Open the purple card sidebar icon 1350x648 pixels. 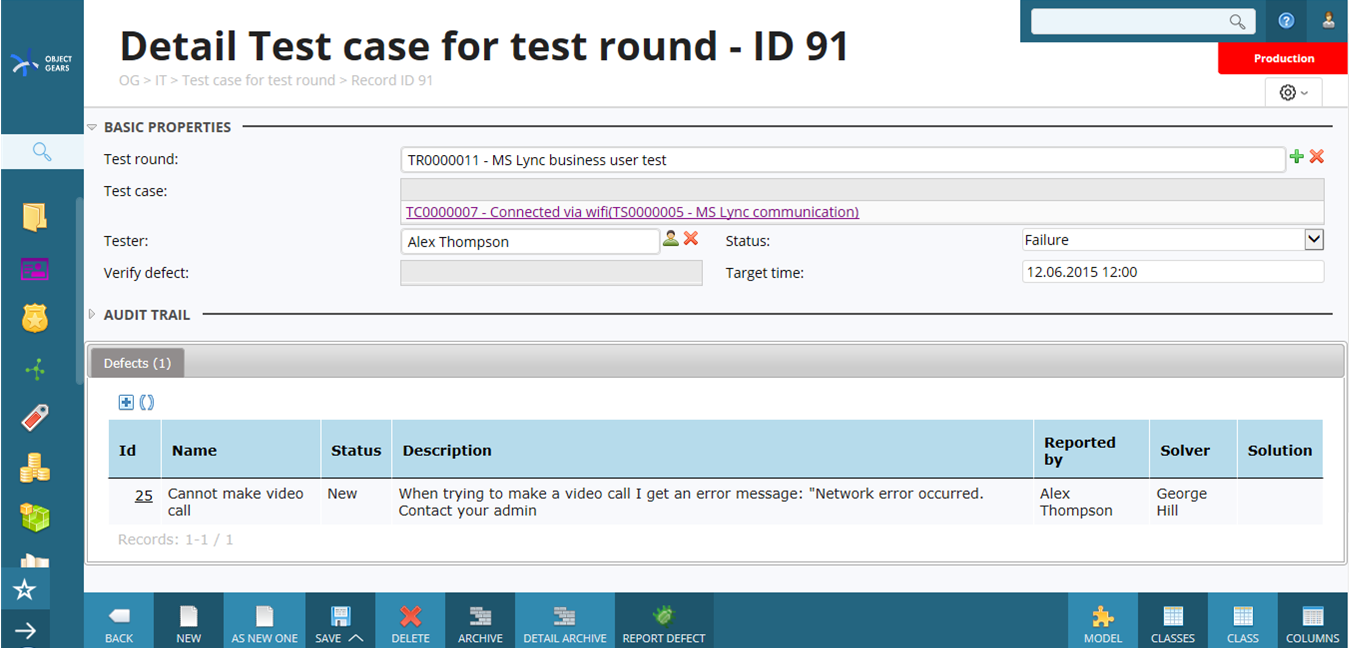click(35, 268)
